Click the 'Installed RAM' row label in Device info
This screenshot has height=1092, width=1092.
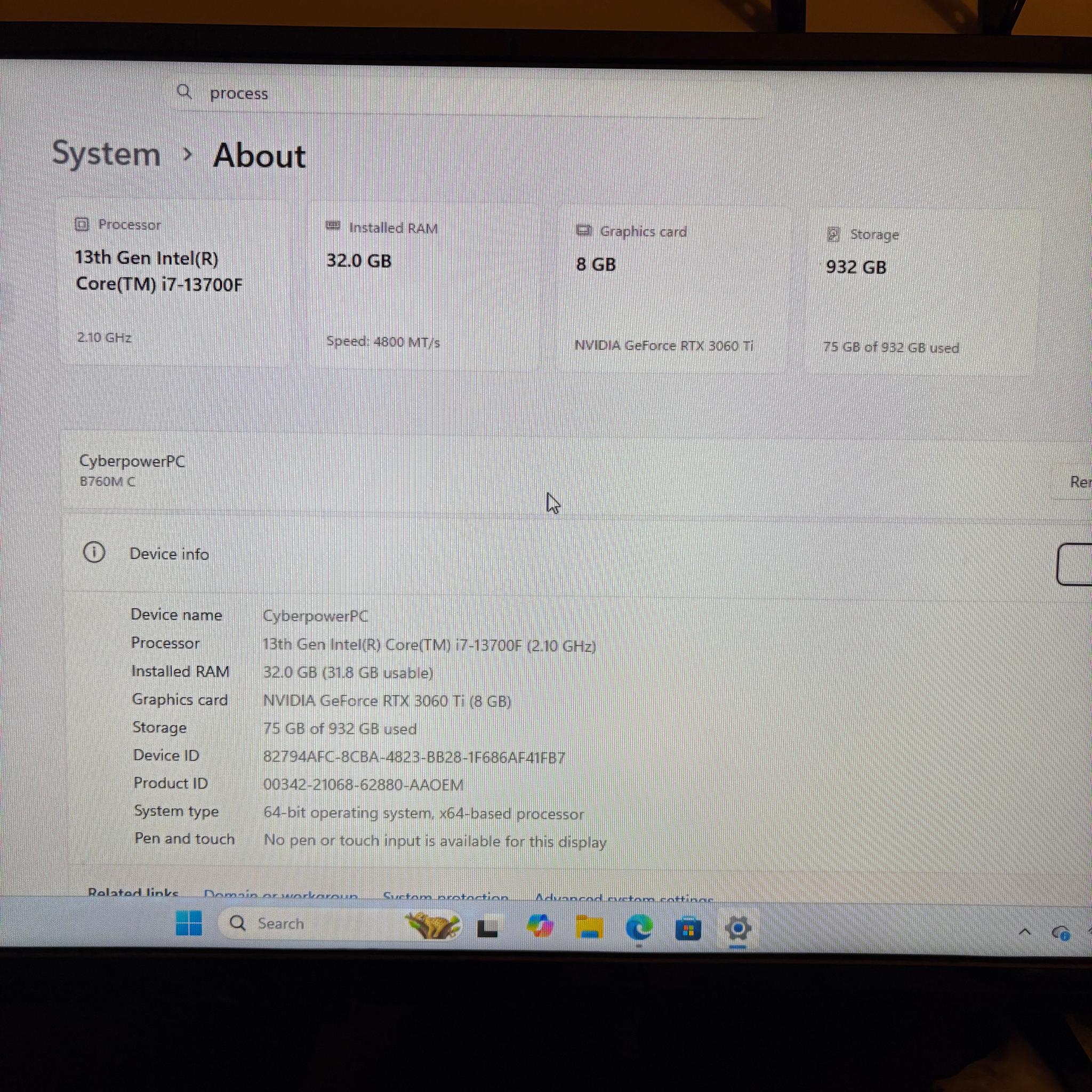pyautogui.click(x=180, y=671)
